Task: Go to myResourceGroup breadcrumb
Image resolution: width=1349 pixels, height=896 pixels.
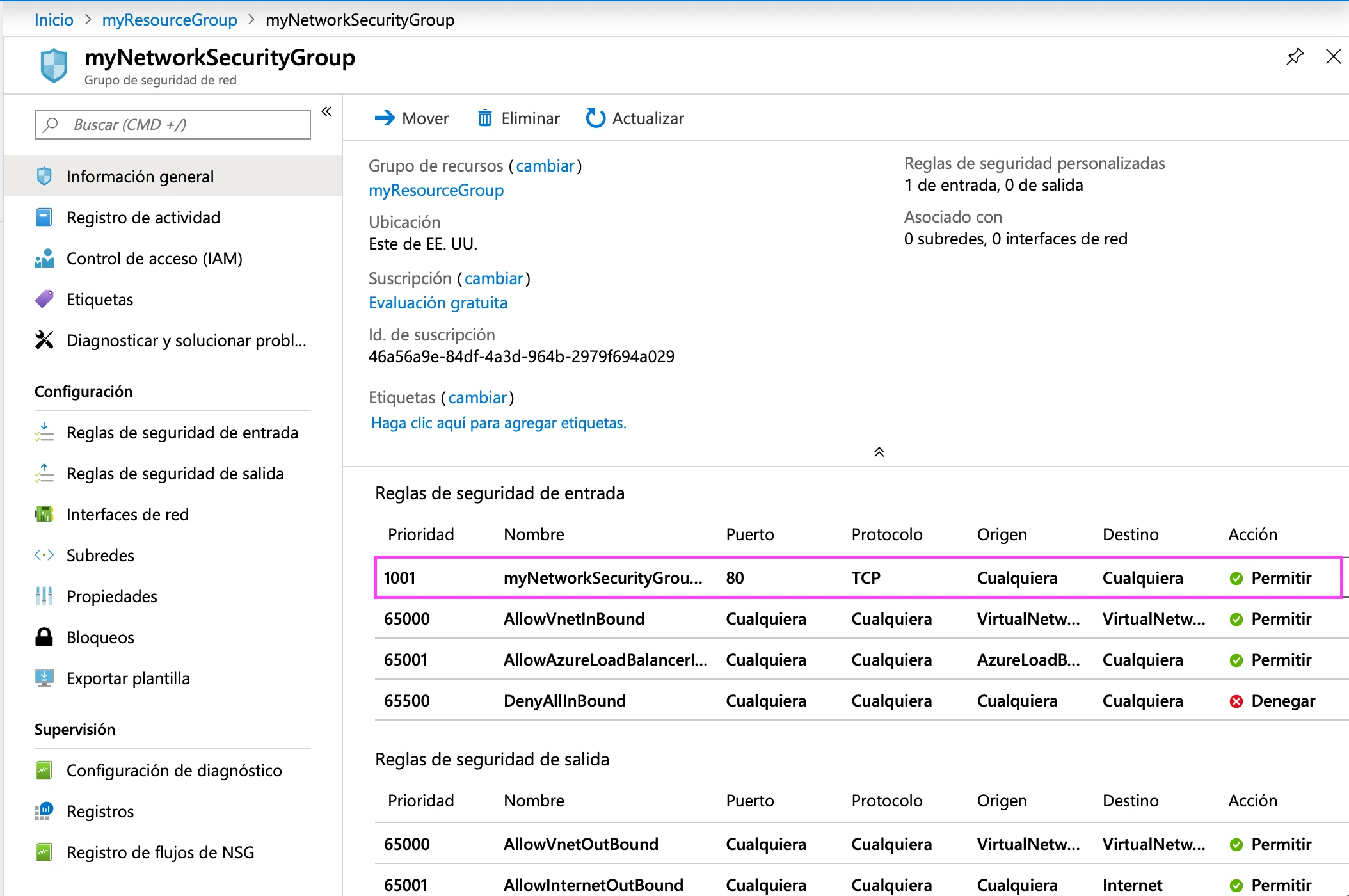Action: pos(170,20)
